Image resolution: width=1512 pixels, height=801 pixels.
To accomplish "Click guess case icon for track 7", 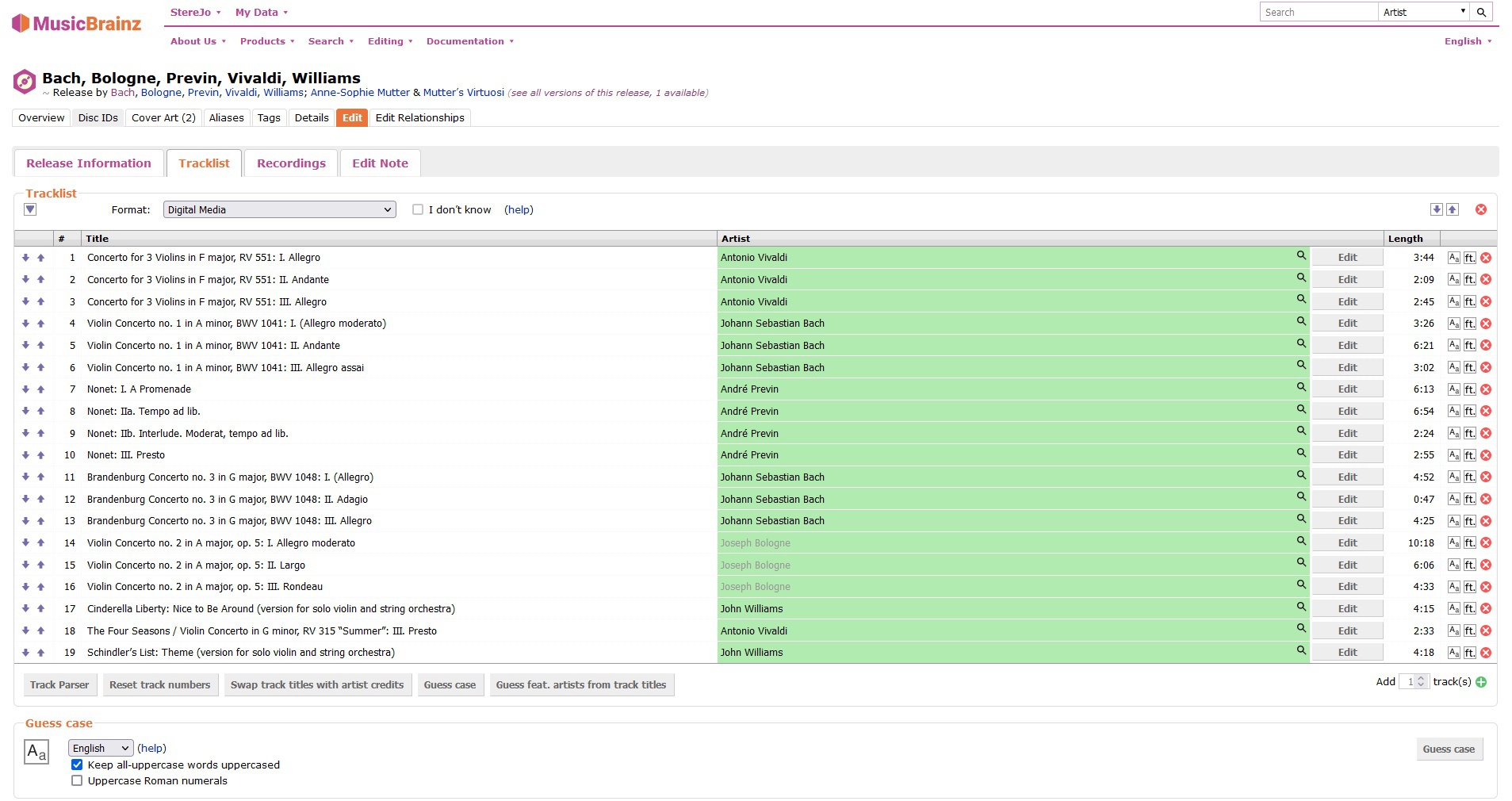I will [1453, 389].
